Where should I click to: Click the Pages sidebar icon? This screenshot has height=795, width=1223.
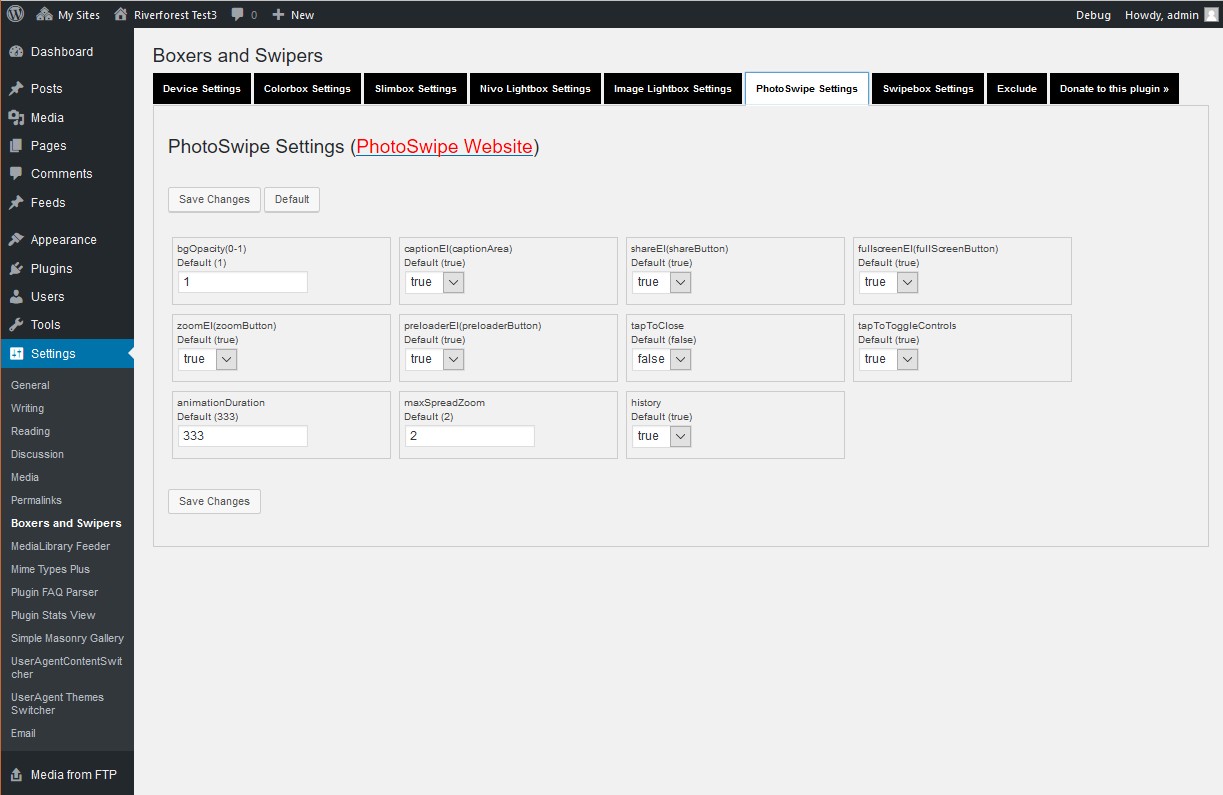pos(16,146)
